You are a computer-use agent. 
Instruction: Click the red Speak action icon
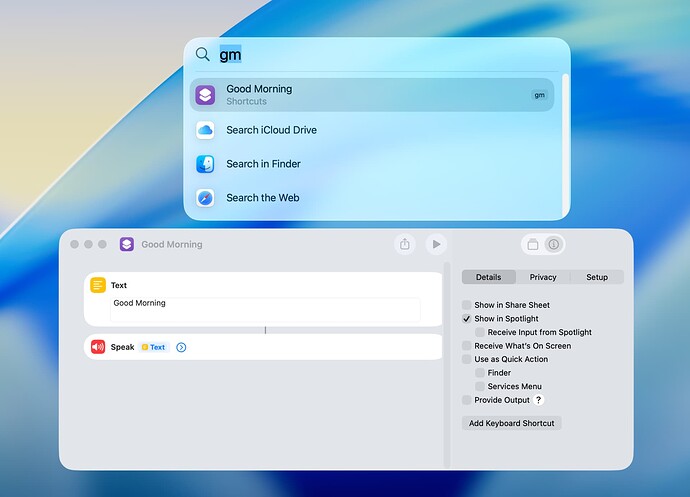point(98,347)
